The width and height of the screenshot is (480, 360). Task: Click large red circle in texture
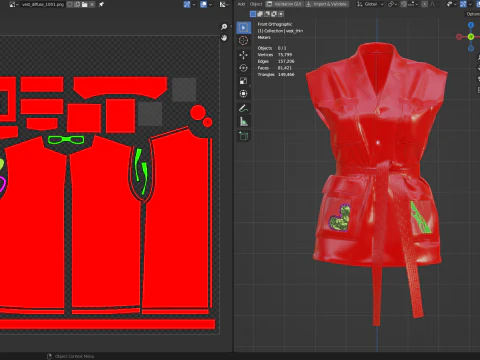198,113
